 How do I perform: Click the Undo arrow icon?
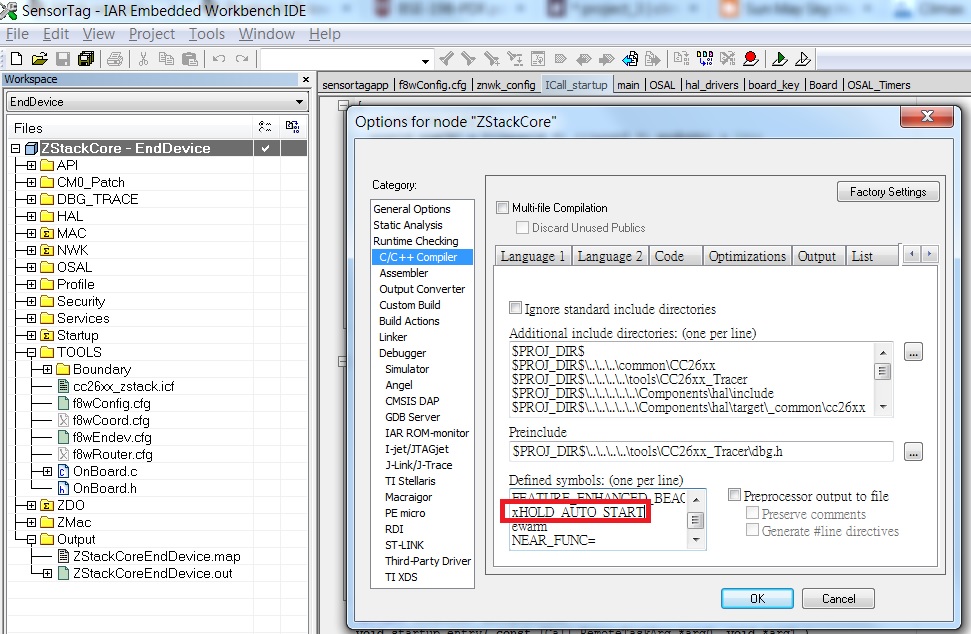(219, 59)
